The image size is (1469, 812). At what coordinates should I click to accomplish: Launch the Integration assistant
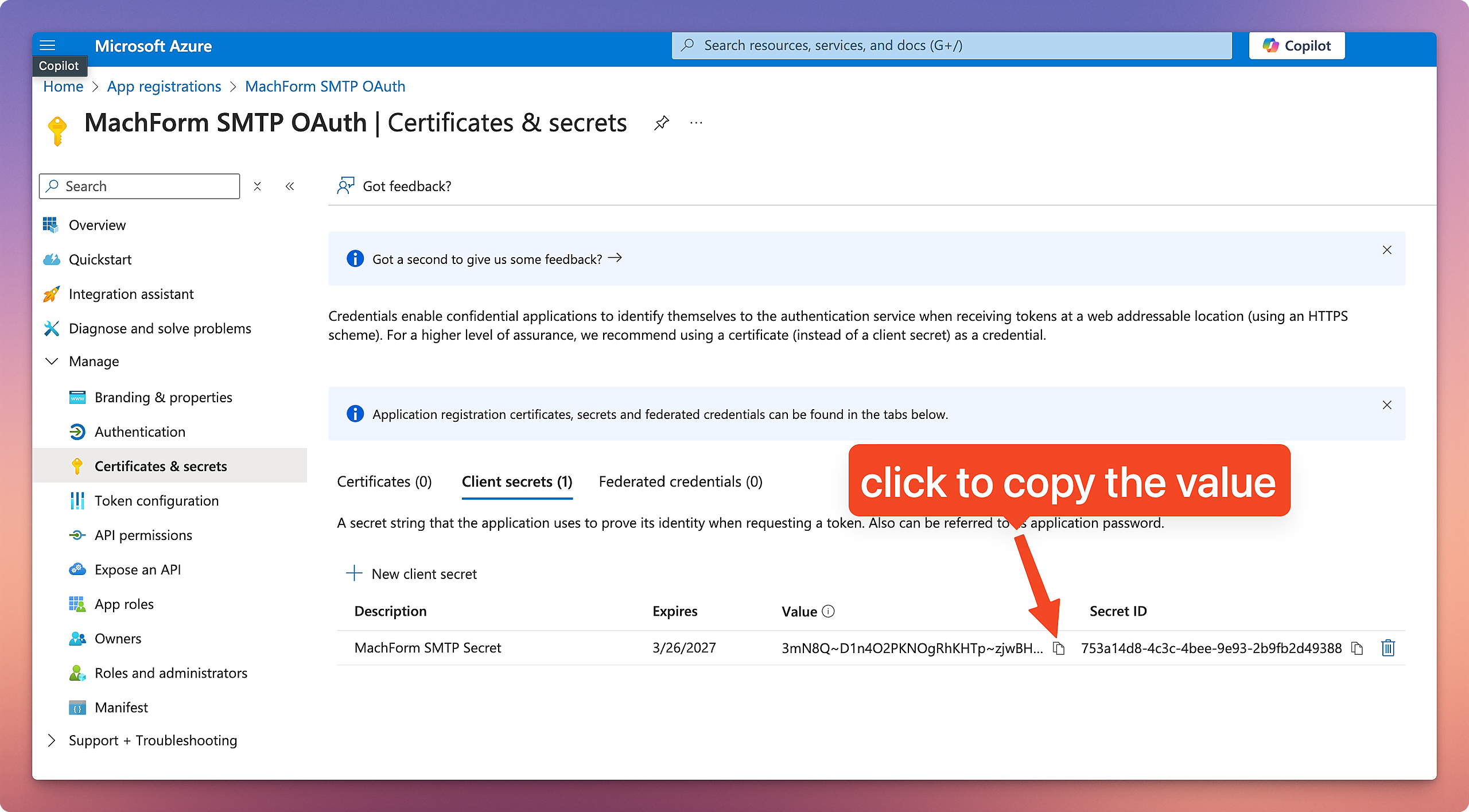[131, 294]
